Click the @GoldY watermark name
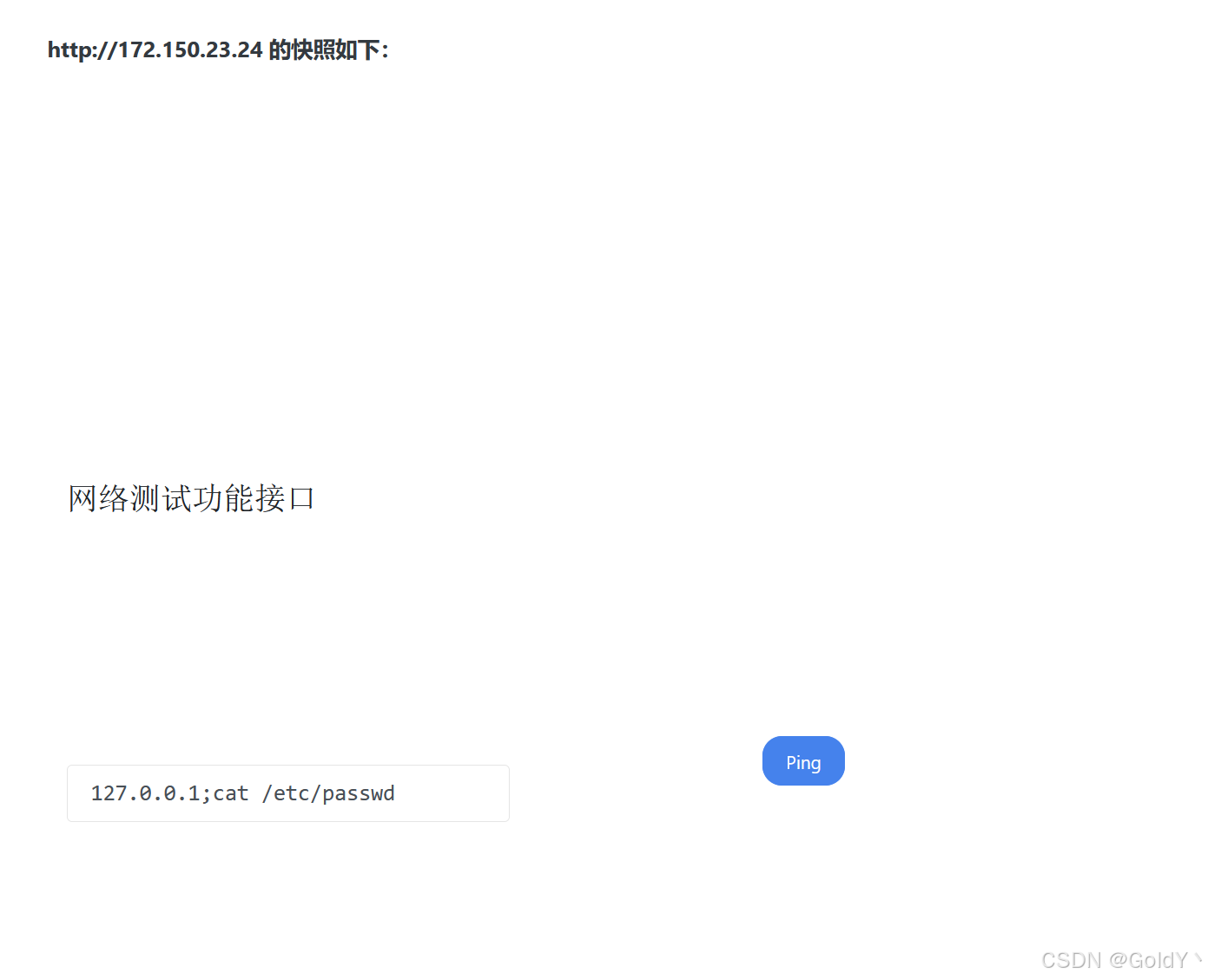The height and width of the screenshot is (980, 1214). click(x=1149, y=960)
